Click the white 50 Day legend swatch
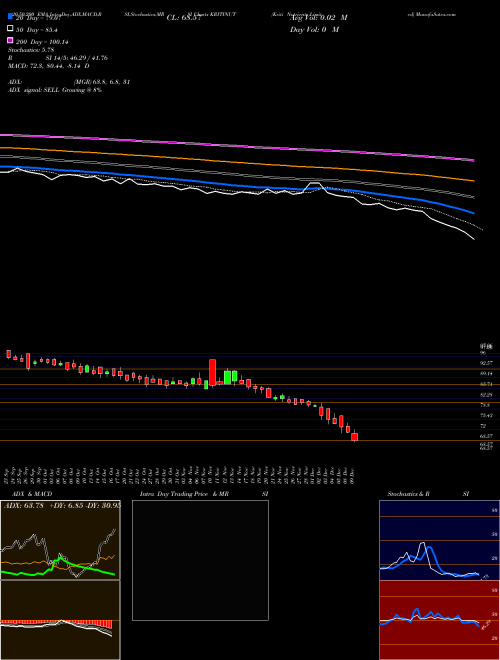 [x=10, y=29]
